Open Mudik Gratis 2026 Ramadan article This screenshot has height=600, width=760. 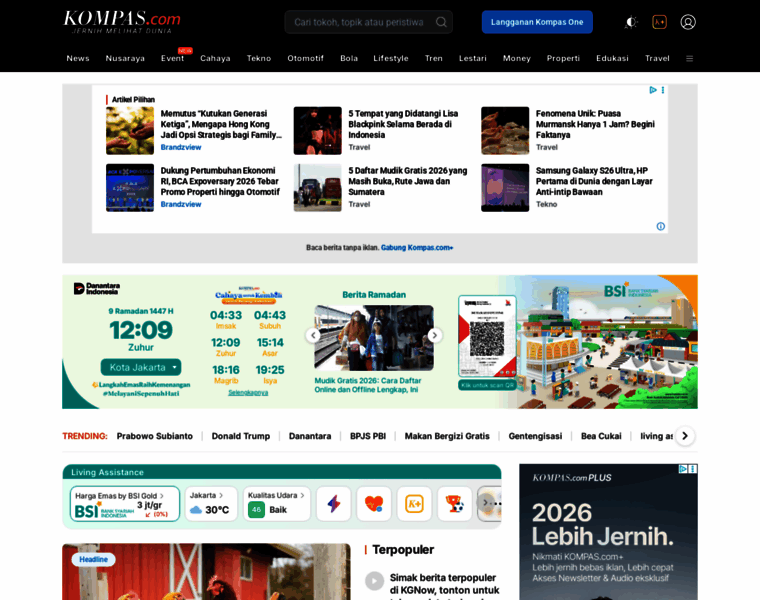click(368, 385)
